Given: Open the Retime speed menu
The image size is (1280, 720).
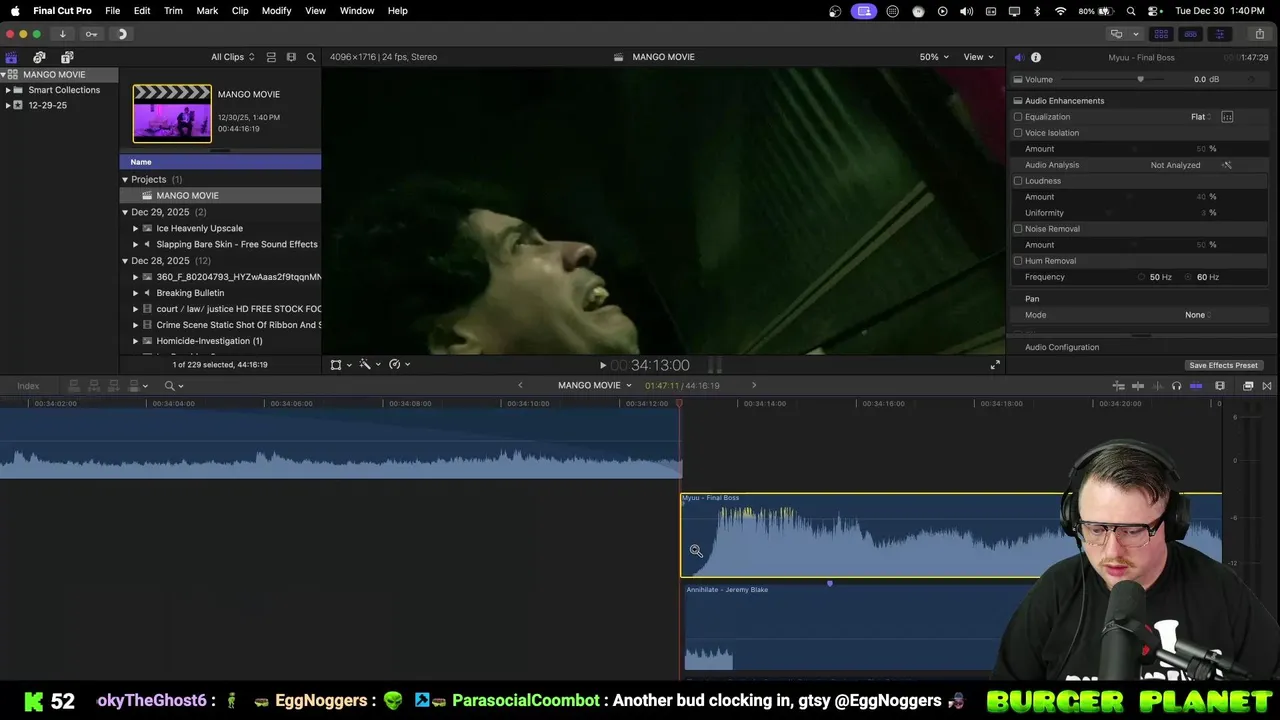Looking at the screenshot, I should 399,365.
